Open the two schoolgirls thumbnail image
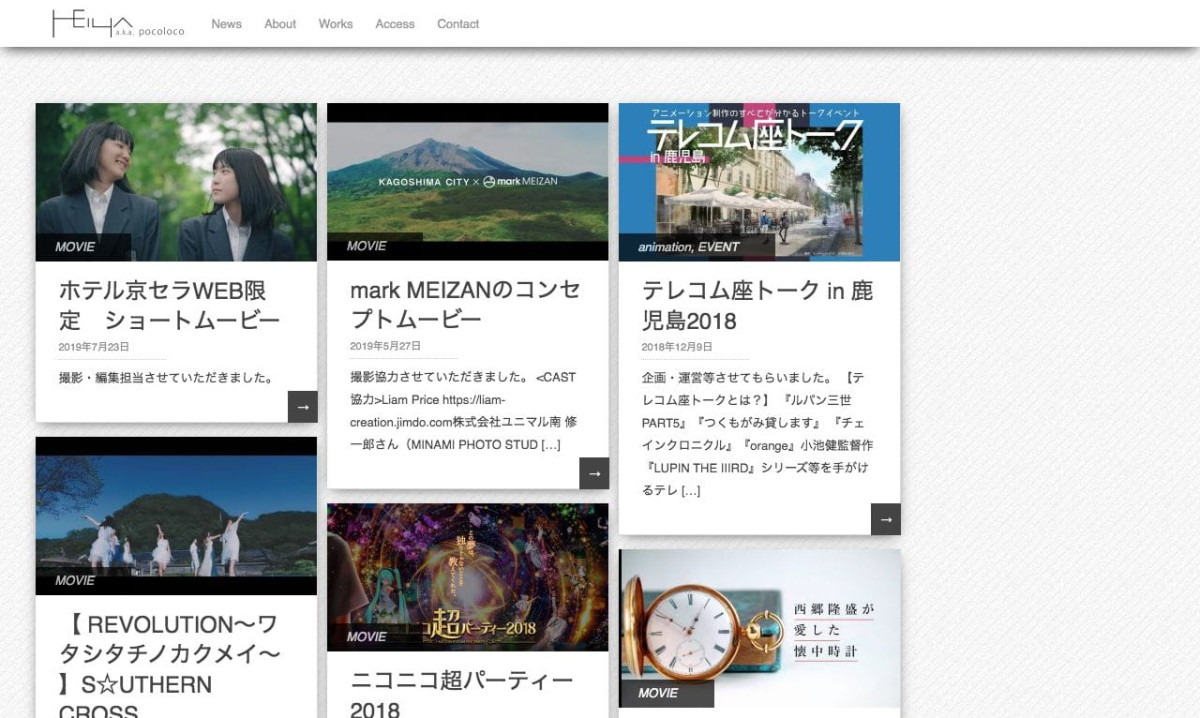 pyautogui.click(x=176, y=182)
